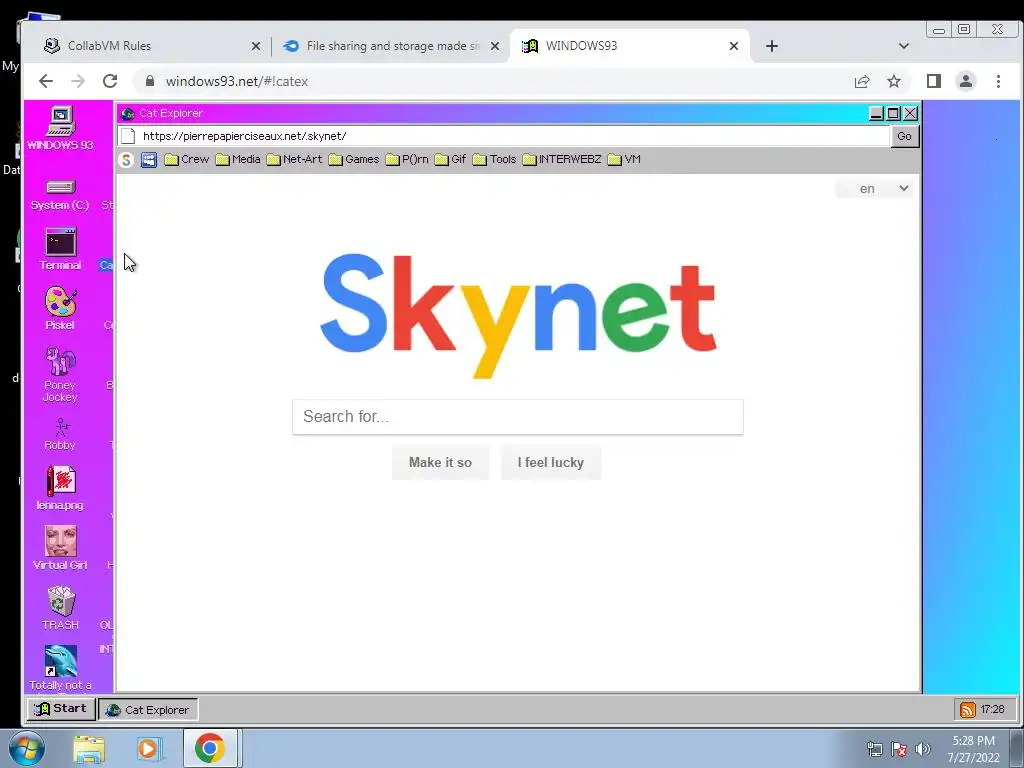Launch the Virtual Girl icon
Viewport: 1024px width, 768px height.
[x=60, y=548]
